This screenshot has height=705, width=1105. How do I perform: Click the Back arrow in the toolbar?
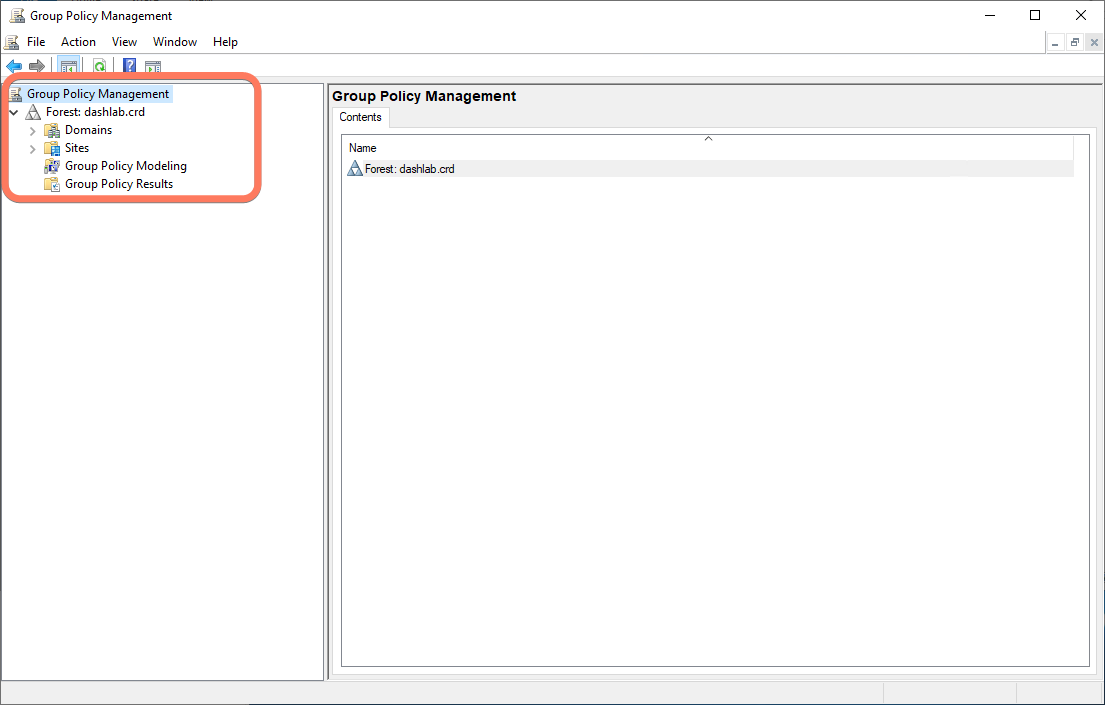pos(14,66)
